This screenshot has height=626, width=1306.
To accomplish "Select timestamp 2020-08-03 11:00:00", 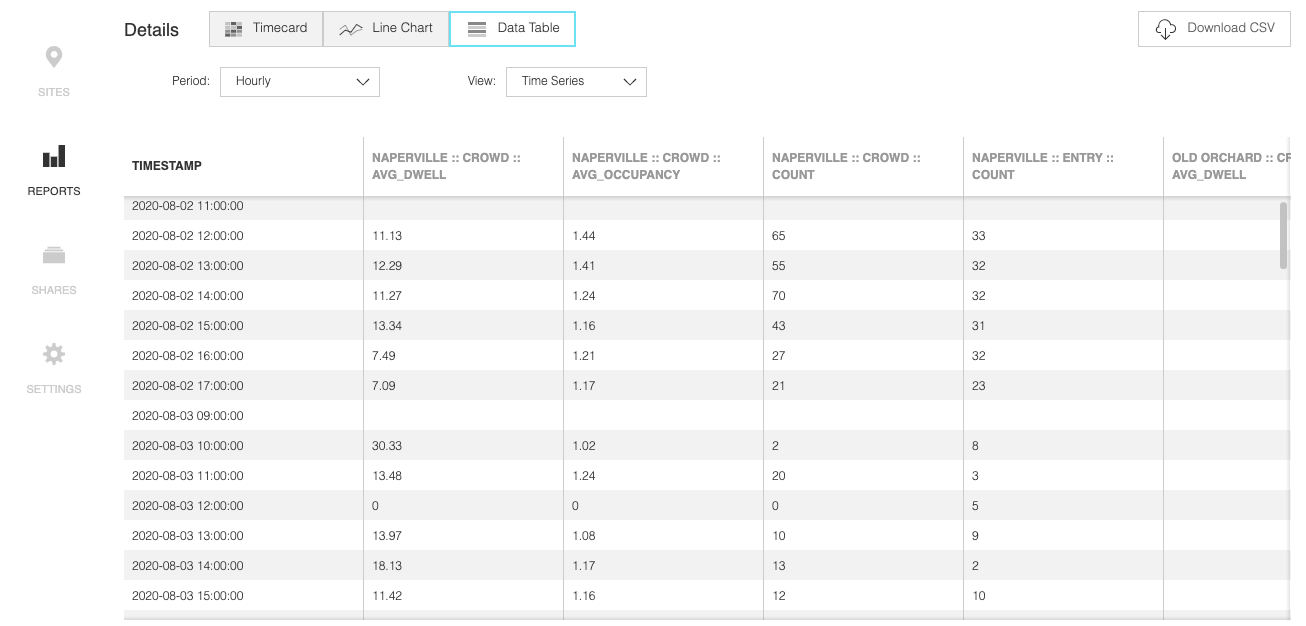I will pos(188,476).
